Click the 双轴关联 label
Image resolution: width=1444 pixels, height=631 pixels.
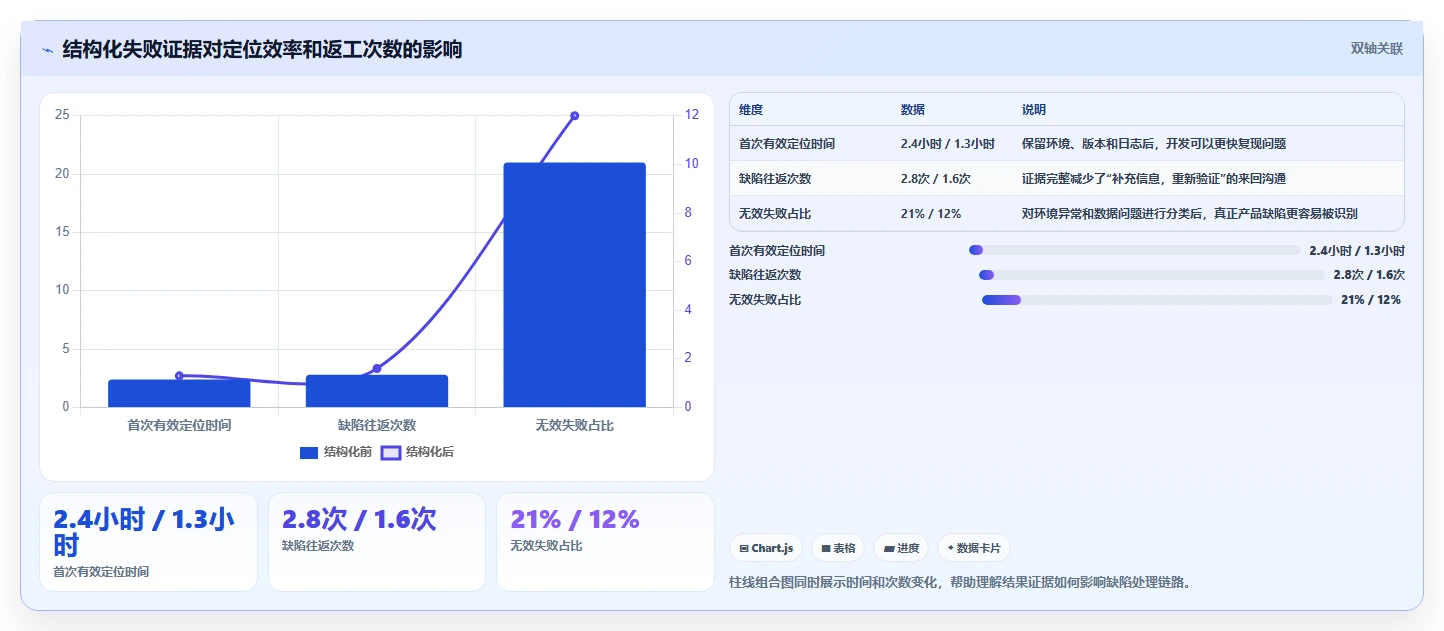[x=1377, y=48]
